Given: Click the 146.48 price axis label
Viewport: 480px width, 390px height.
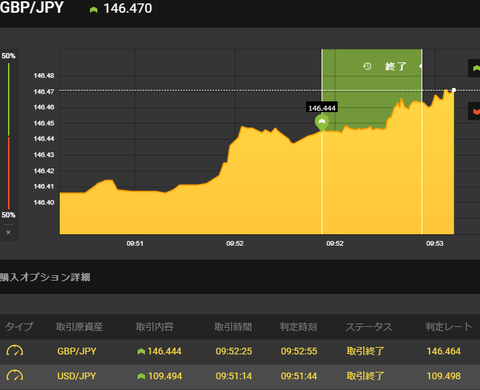Looking at the screenshot, I should click(44, 76).
